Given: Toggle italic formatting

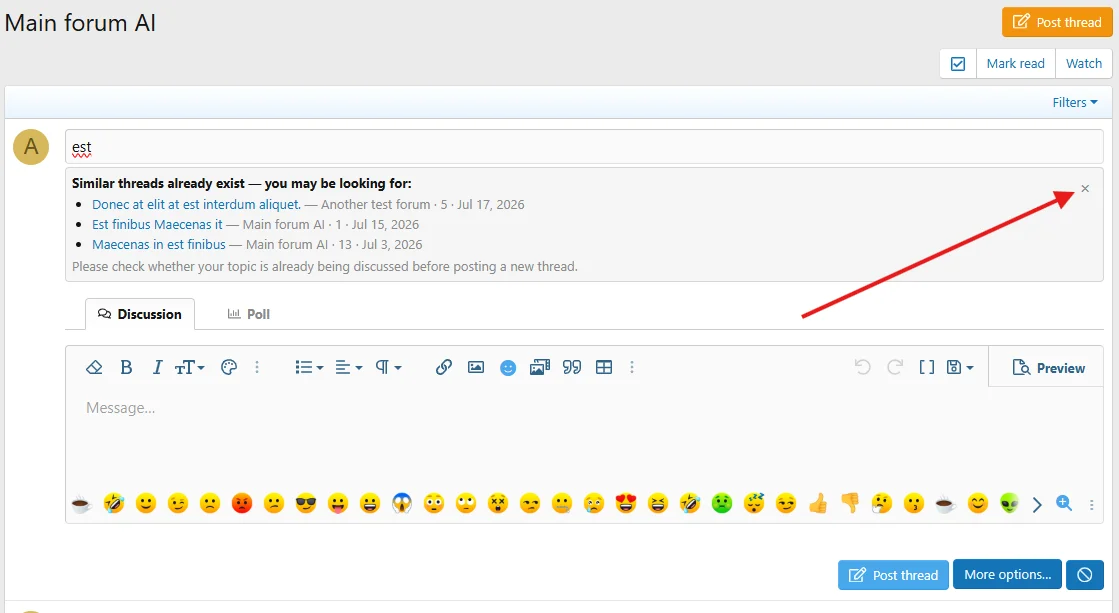Looking at the screenshot, I should (x=157, y=368).
